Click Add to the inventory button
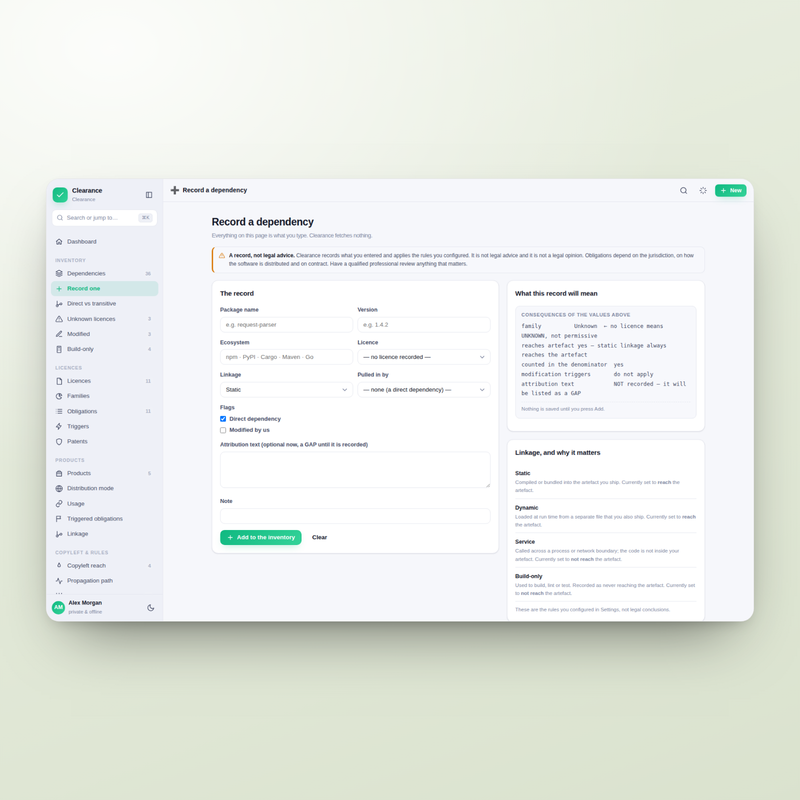 [x=261, y=537]
